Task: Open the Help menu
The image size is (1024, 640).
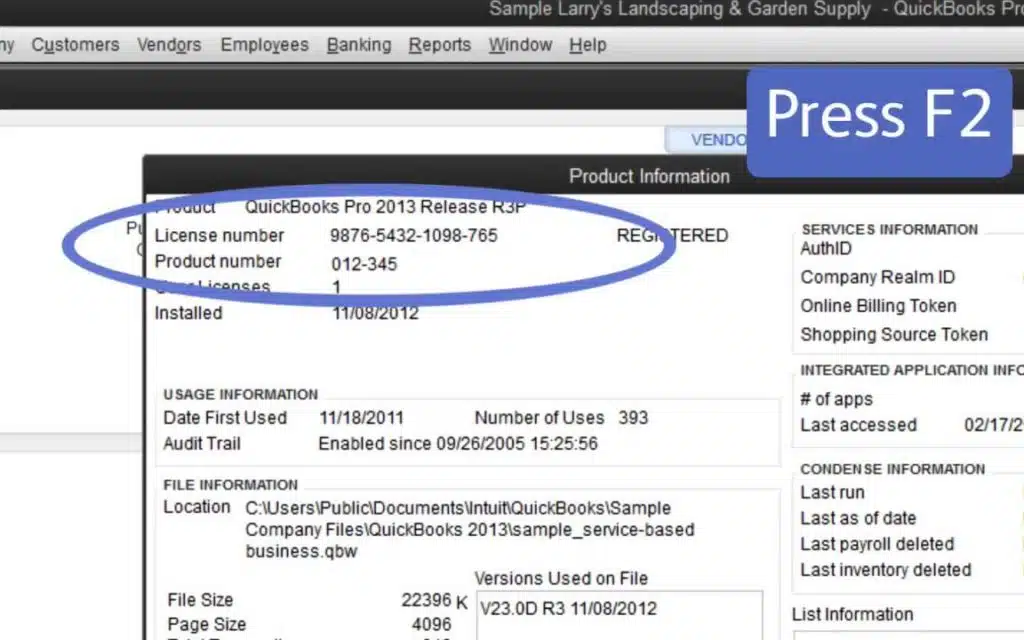Action: tap(588, 44)
